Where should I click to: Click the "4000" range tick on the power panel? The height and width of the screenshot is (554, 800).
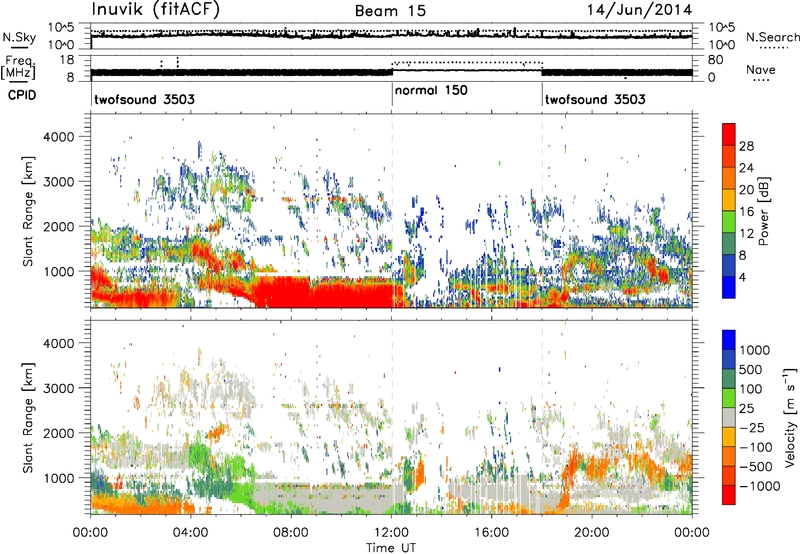tap(58, 137)
